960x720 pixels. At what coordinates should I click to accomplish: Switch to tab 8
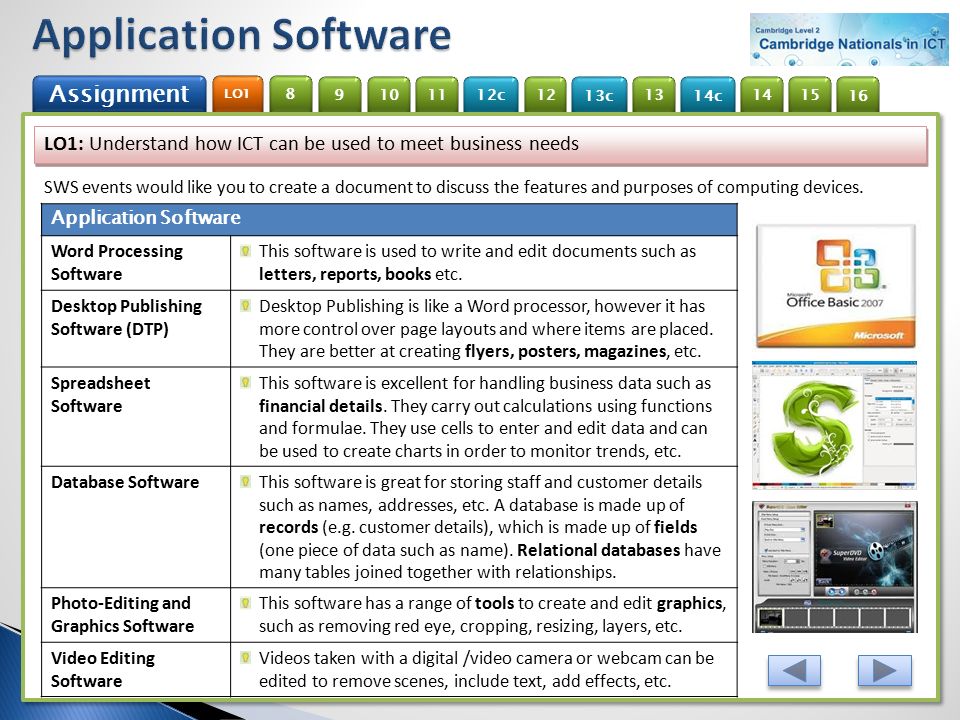pos(290,94)
